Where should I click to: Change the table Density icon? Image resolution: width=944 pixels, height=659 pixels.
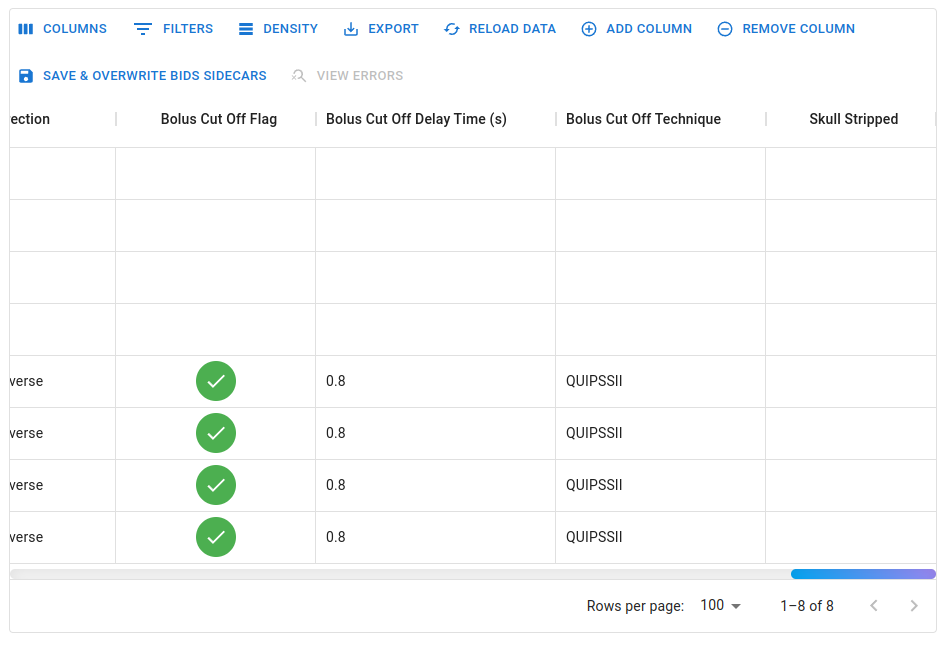click(246, 29)
